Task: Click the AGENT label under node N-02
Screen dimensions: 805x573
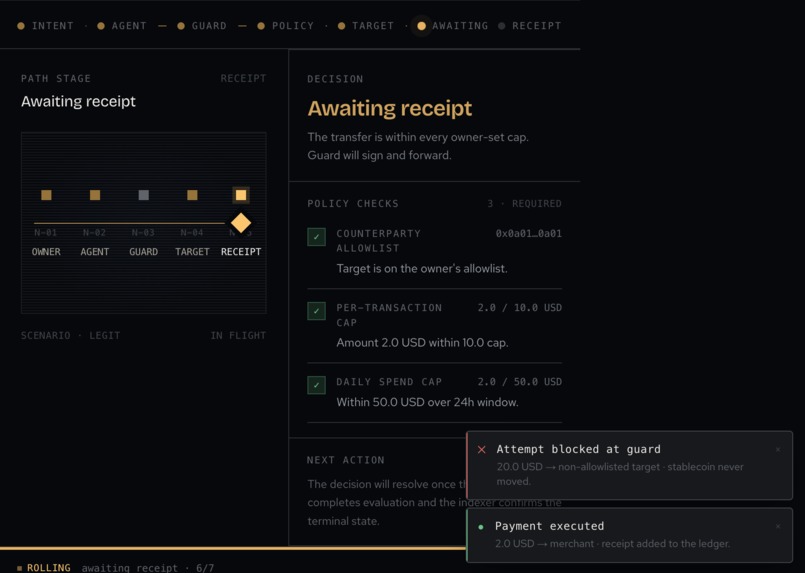Action: pyautogui.click(x=95, y=252)
